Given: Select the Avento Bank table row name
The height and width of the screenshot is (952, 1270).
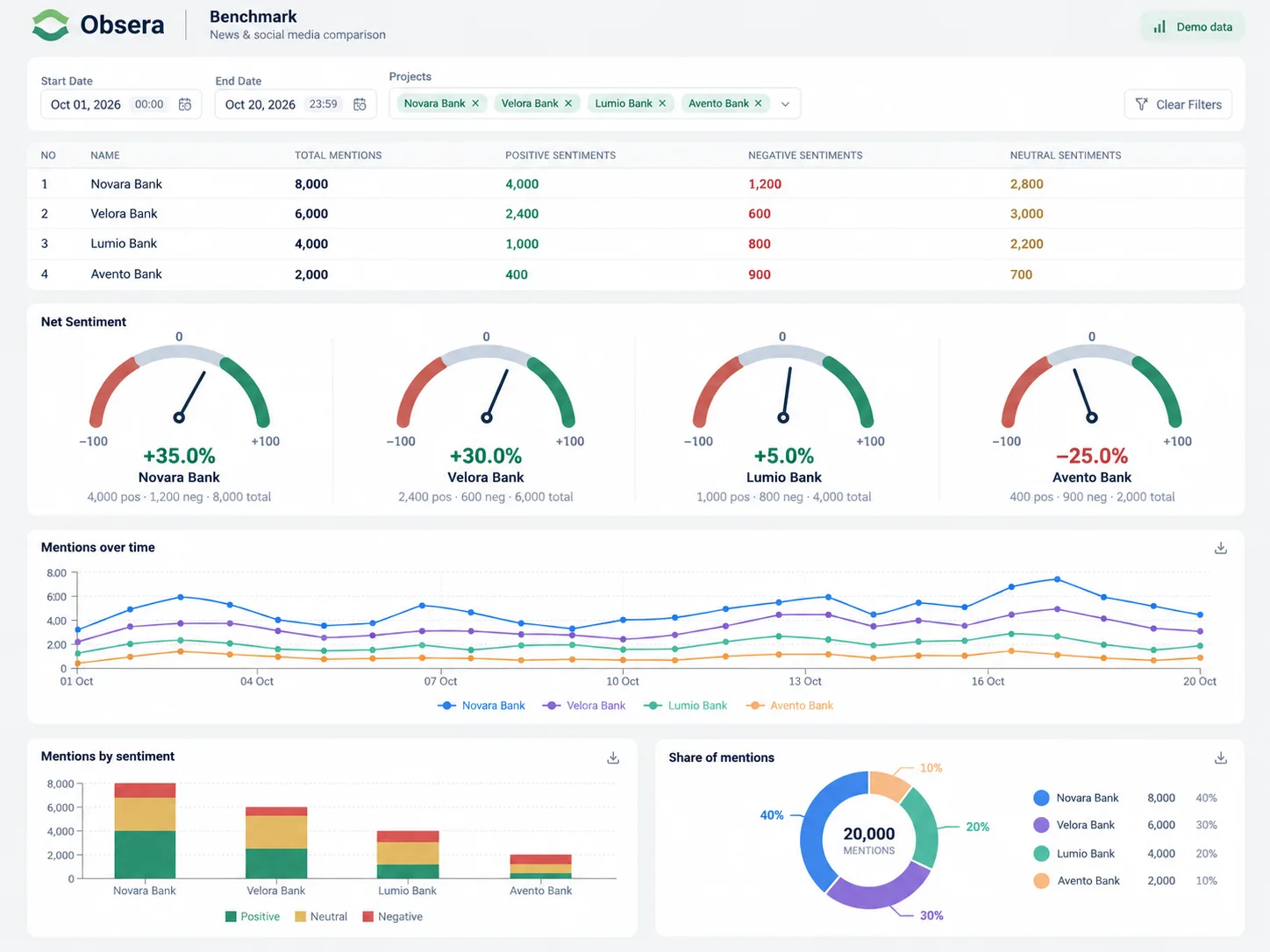Looking at the screenshot, I should 126,274.
